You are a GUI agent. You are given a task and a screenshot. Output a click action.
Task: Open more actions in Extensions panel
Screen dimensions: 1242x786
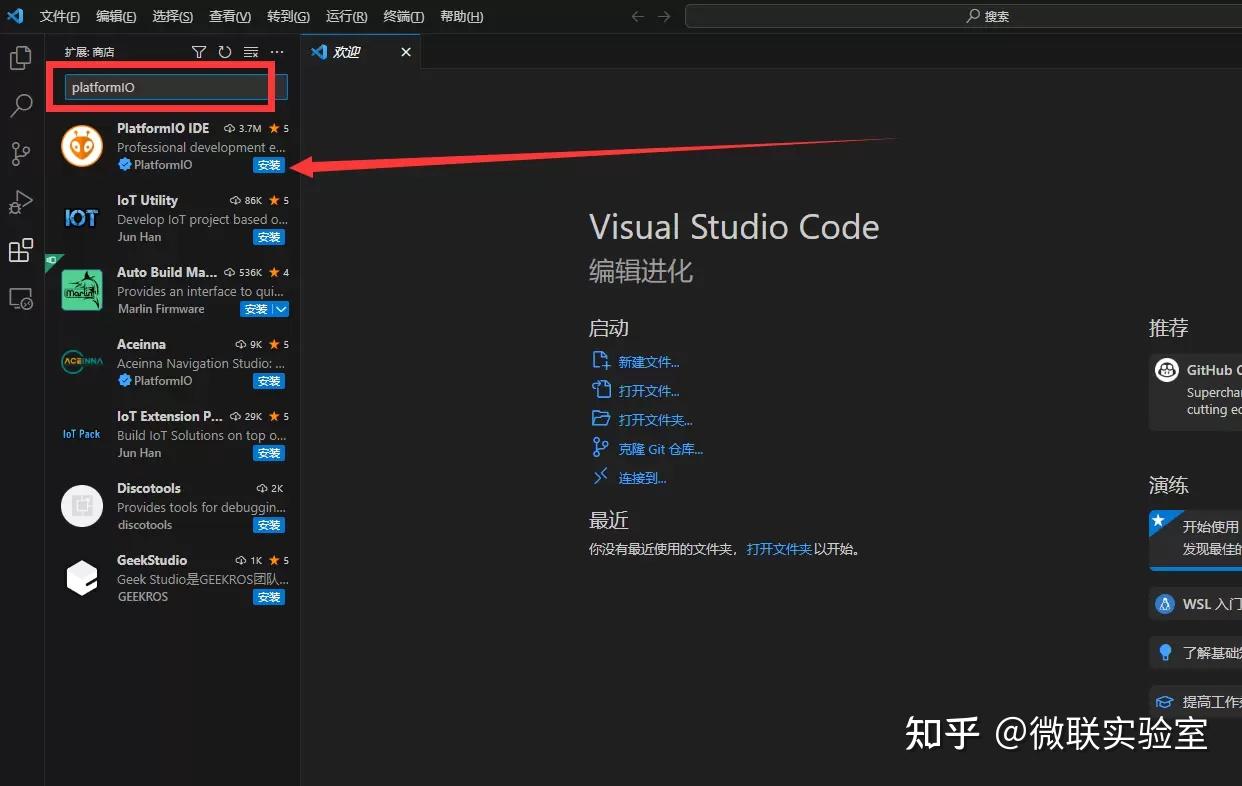tap(277, 51)
